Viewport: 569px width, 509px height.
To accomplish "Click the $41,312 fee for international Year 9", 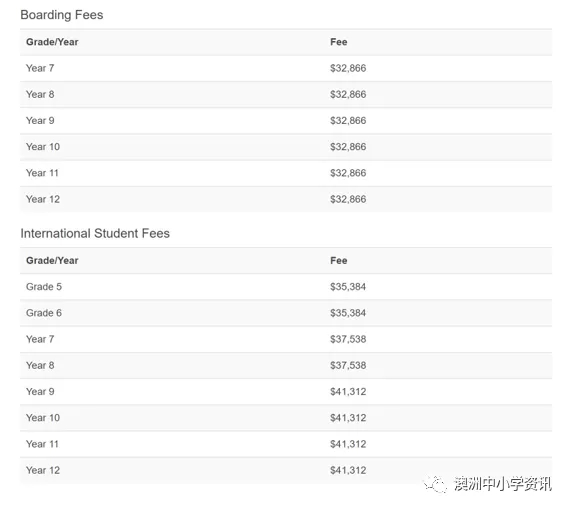I will pyautogui.click(x=348, y=392).
